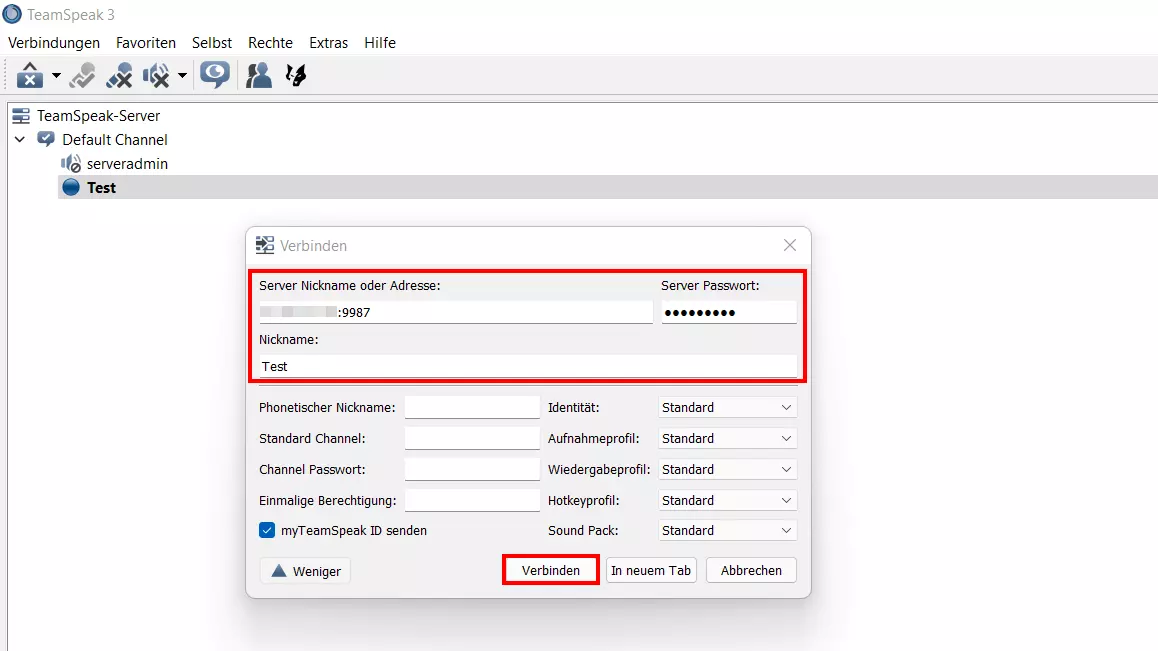Close the Verbinden dialog

[x=789, y=245]
